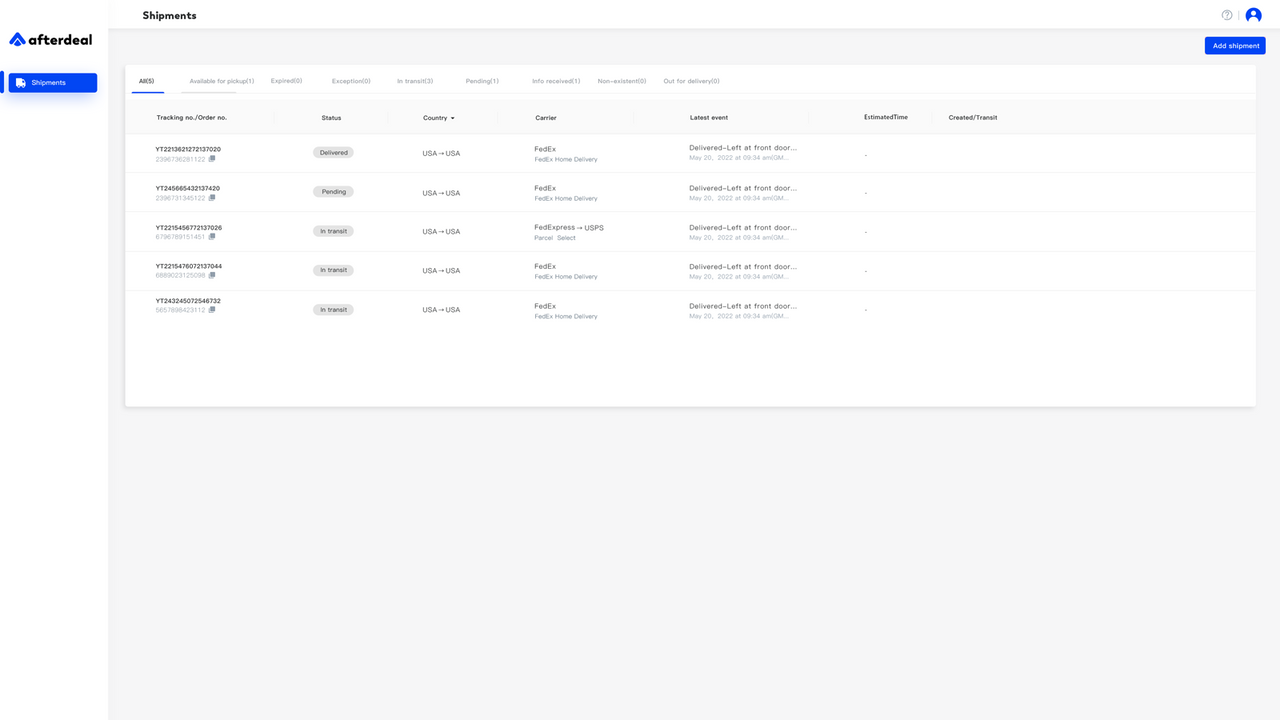The height and width of the screenshot is (720, 1280).
Task: Open tracking number YT245665432137420
Action: 187,188
